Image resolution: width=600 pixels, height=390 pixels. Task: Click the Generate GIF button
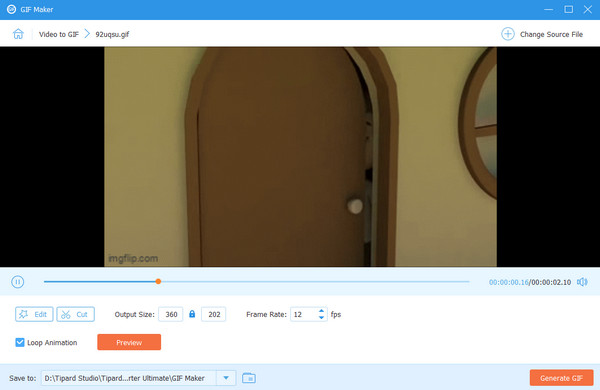click(561, 378)
